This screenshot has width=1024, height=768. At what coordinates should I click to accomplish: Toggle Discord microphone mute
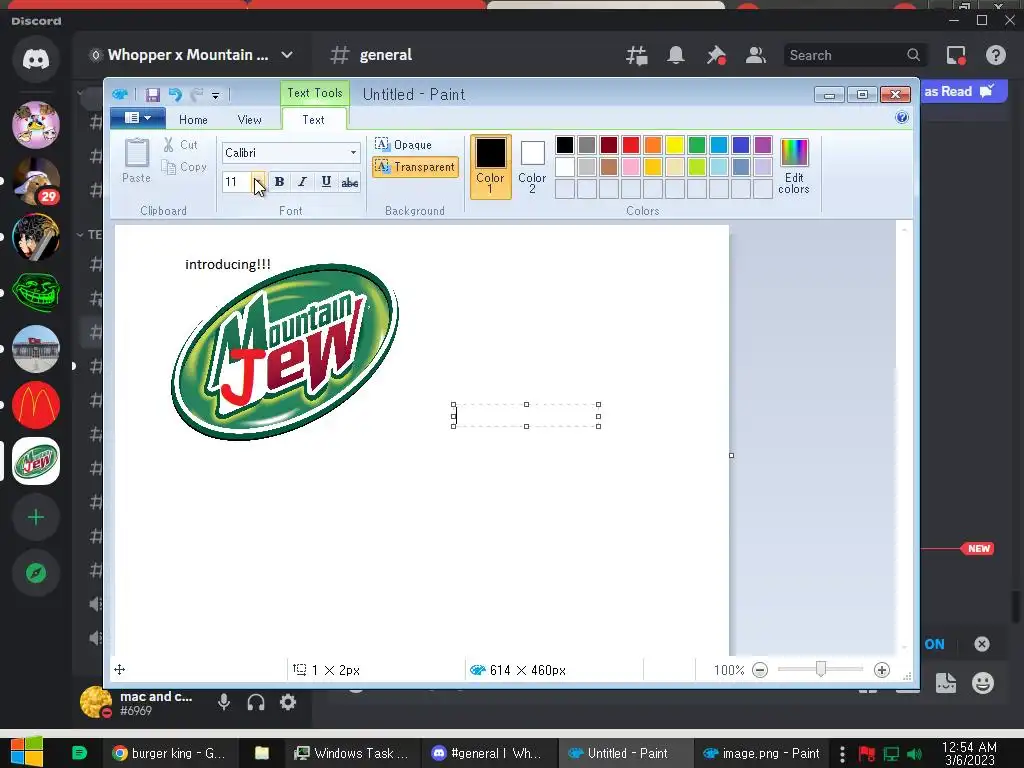click(x=224, y=702)
